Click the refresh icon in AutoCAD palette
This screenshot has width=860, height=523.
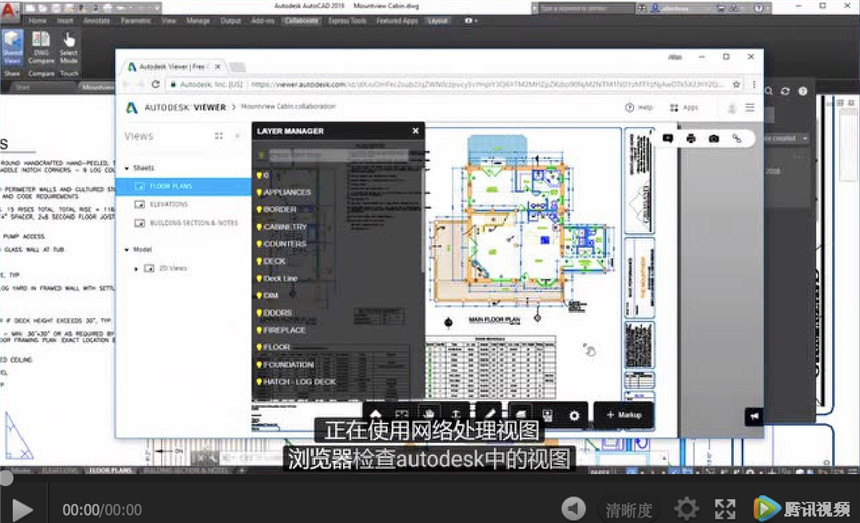pos(785,91)
